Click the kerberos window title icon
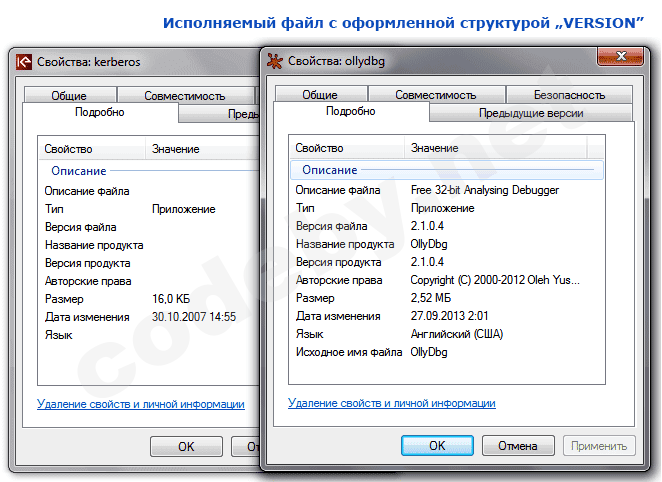The width and height of the screenshot is (662, 482). coord(24,62)
